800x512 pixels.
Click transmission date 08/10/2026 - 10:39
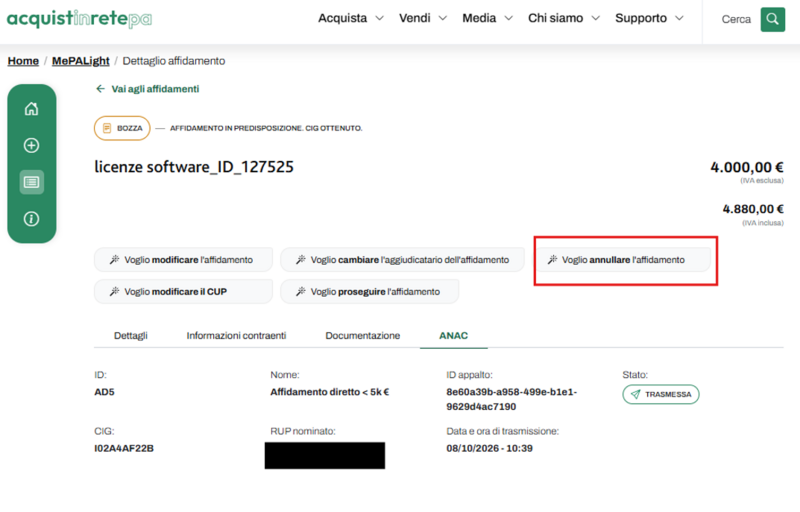click(x=489, y=448)
